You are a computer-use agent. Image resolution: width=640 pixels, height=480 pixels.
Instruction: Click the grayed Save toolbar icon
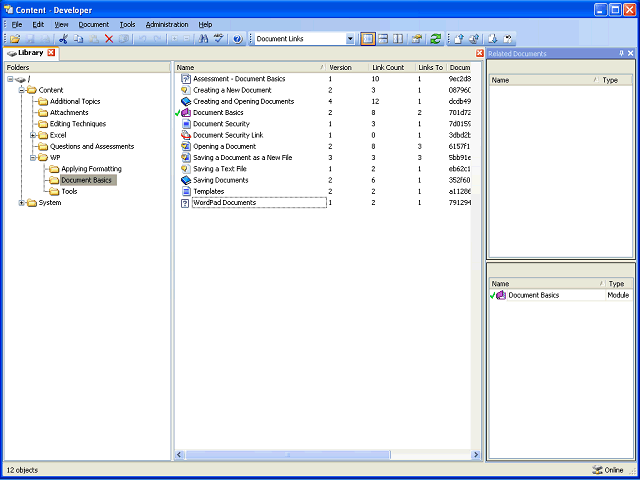(x=31, y=39)
